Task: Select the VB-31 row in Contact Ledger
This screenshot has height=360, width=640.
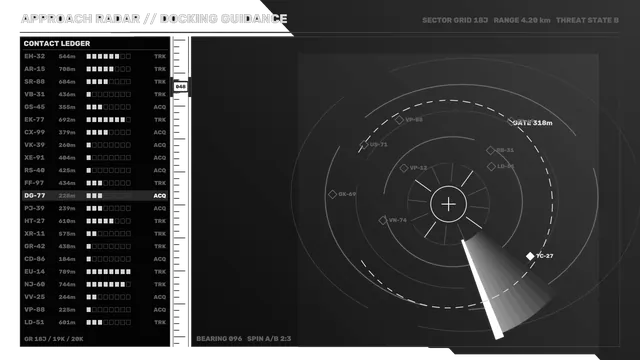Action: tap(95, 94)
